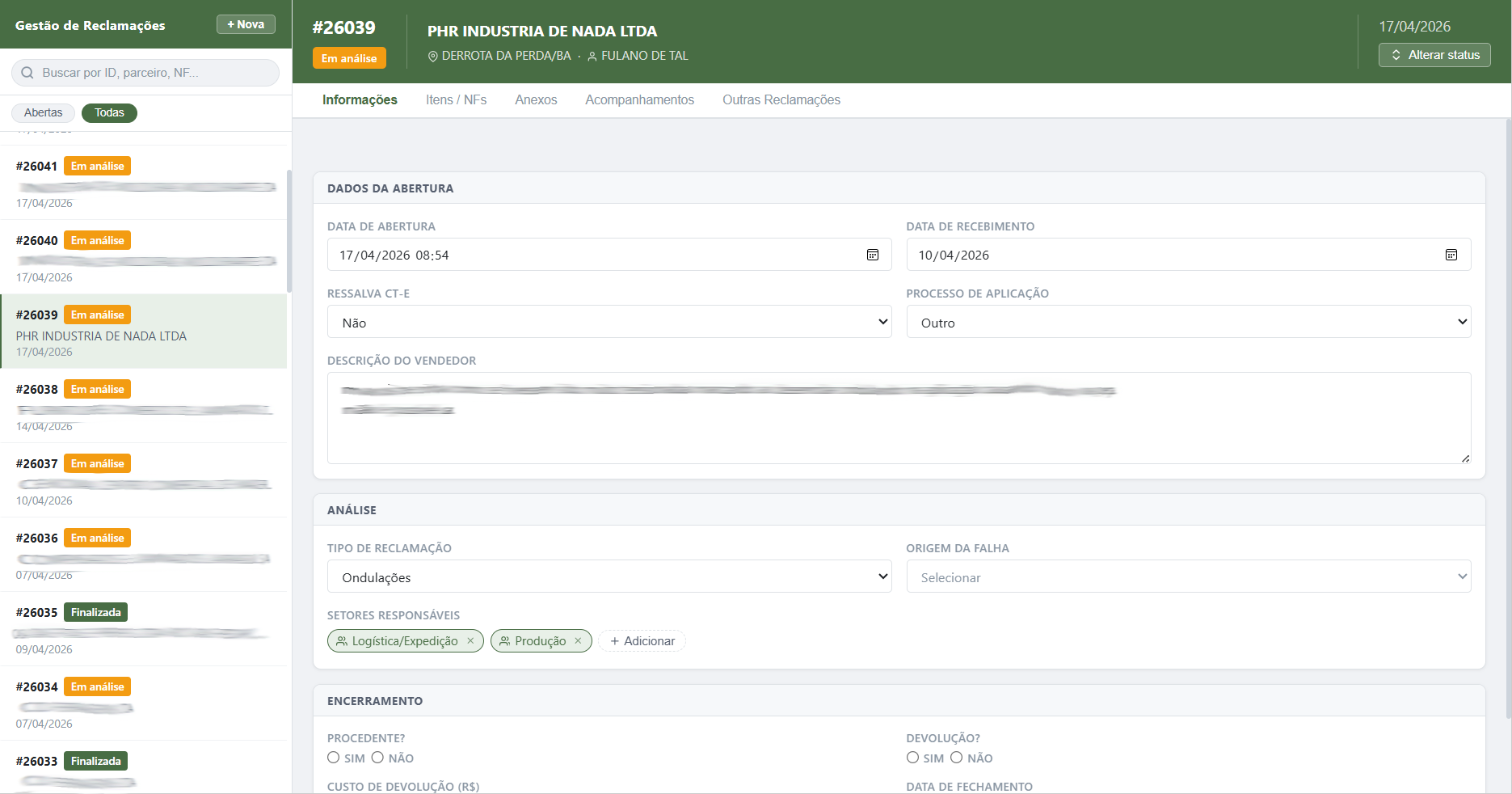Viewport: 1512px width, 794px height.
Task: Open complaint #26041 in the list
Action: point(144,183)
